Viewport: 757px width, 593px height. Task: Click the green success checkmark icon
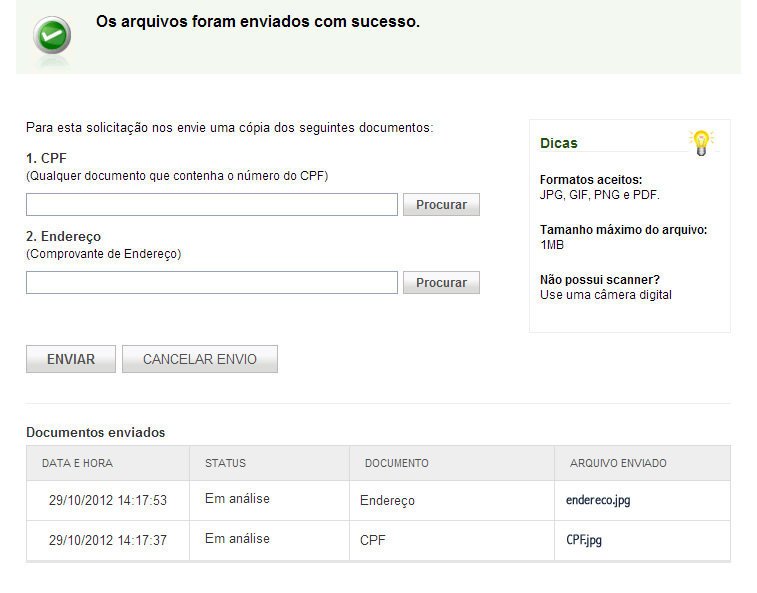coord(51,37)
